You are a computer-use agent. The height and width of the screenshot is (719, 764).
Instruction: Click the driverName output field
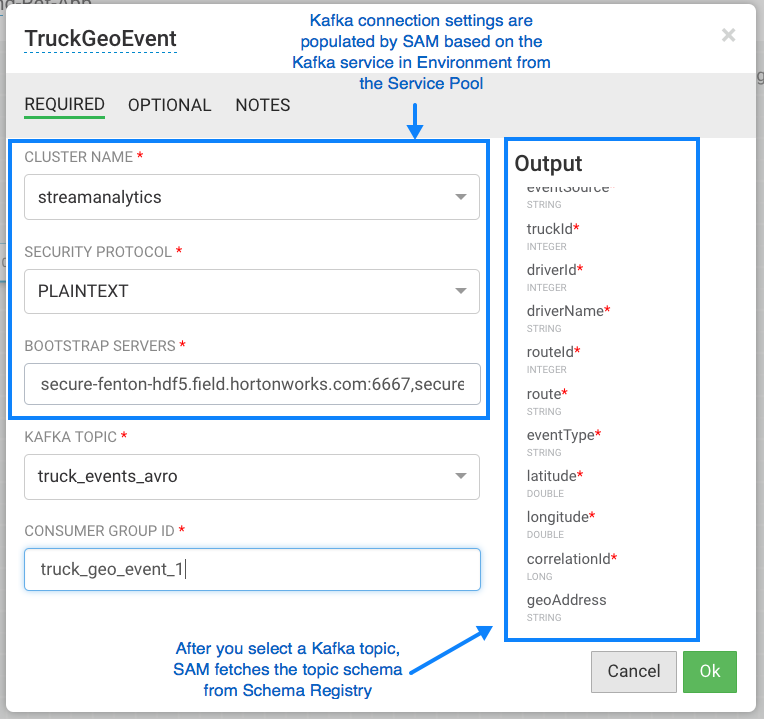click(566, 311)
